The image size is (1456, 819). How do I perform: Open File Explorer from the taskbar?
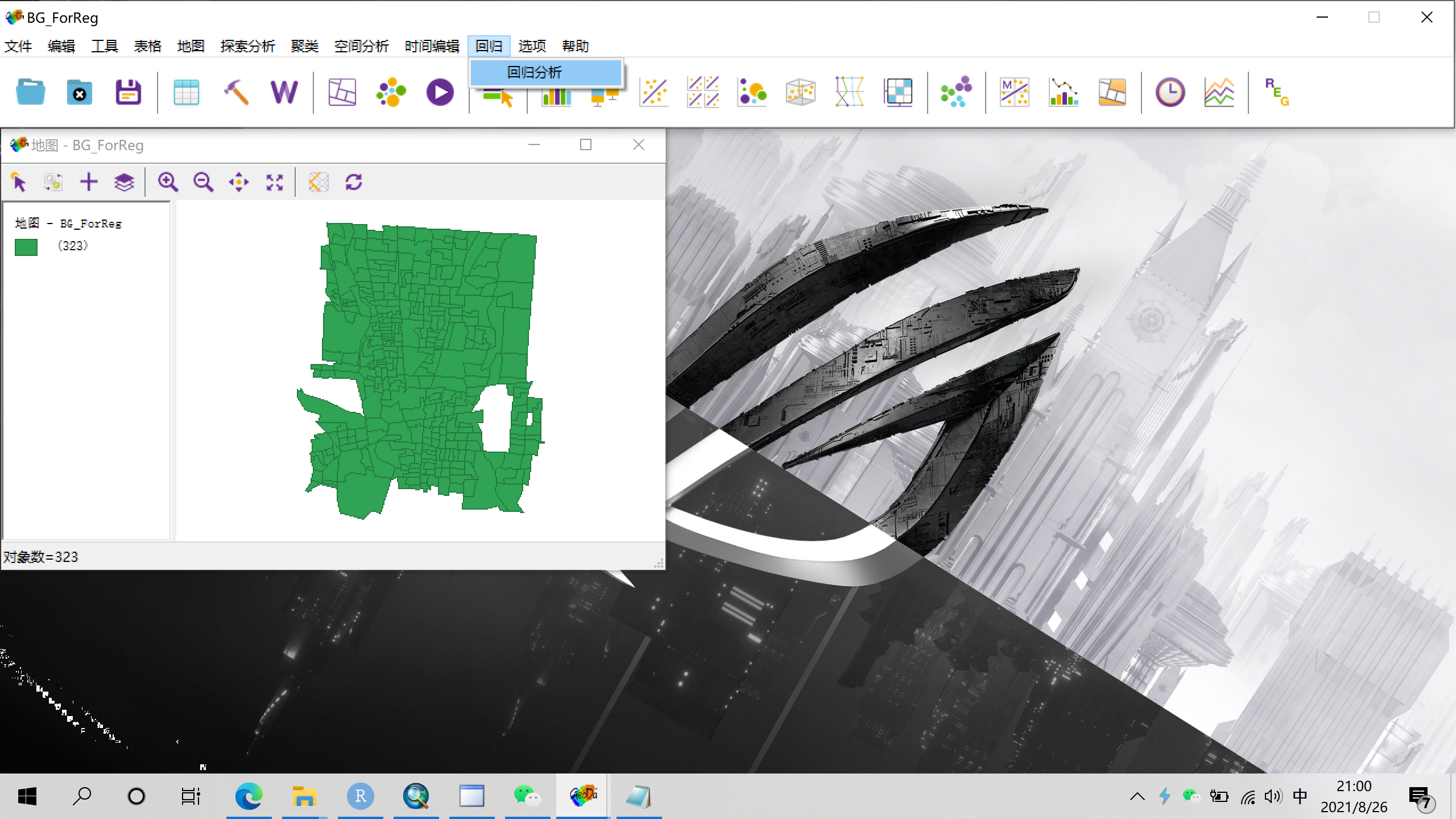click(x=304, y=796)
